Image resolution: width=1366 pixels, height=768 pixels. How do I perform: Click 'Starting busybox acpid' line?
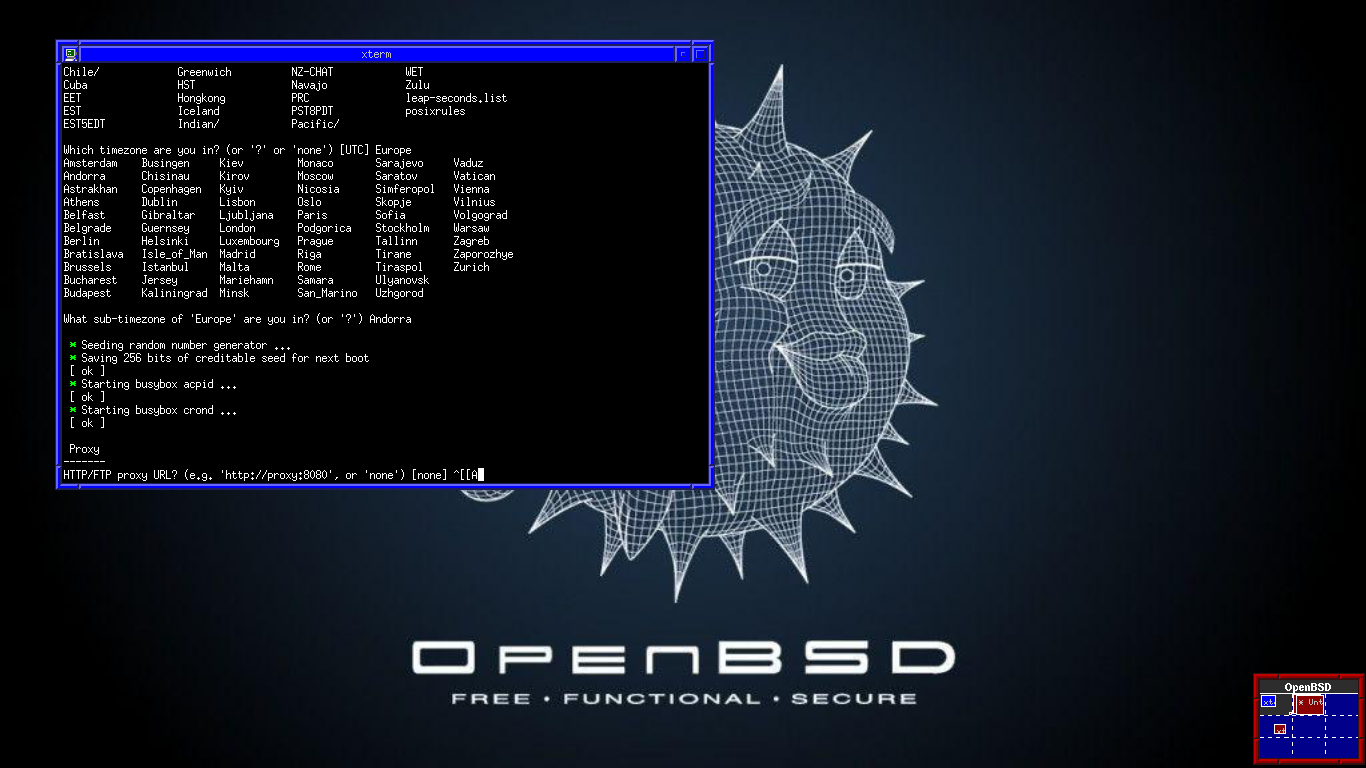coord(153,384)
